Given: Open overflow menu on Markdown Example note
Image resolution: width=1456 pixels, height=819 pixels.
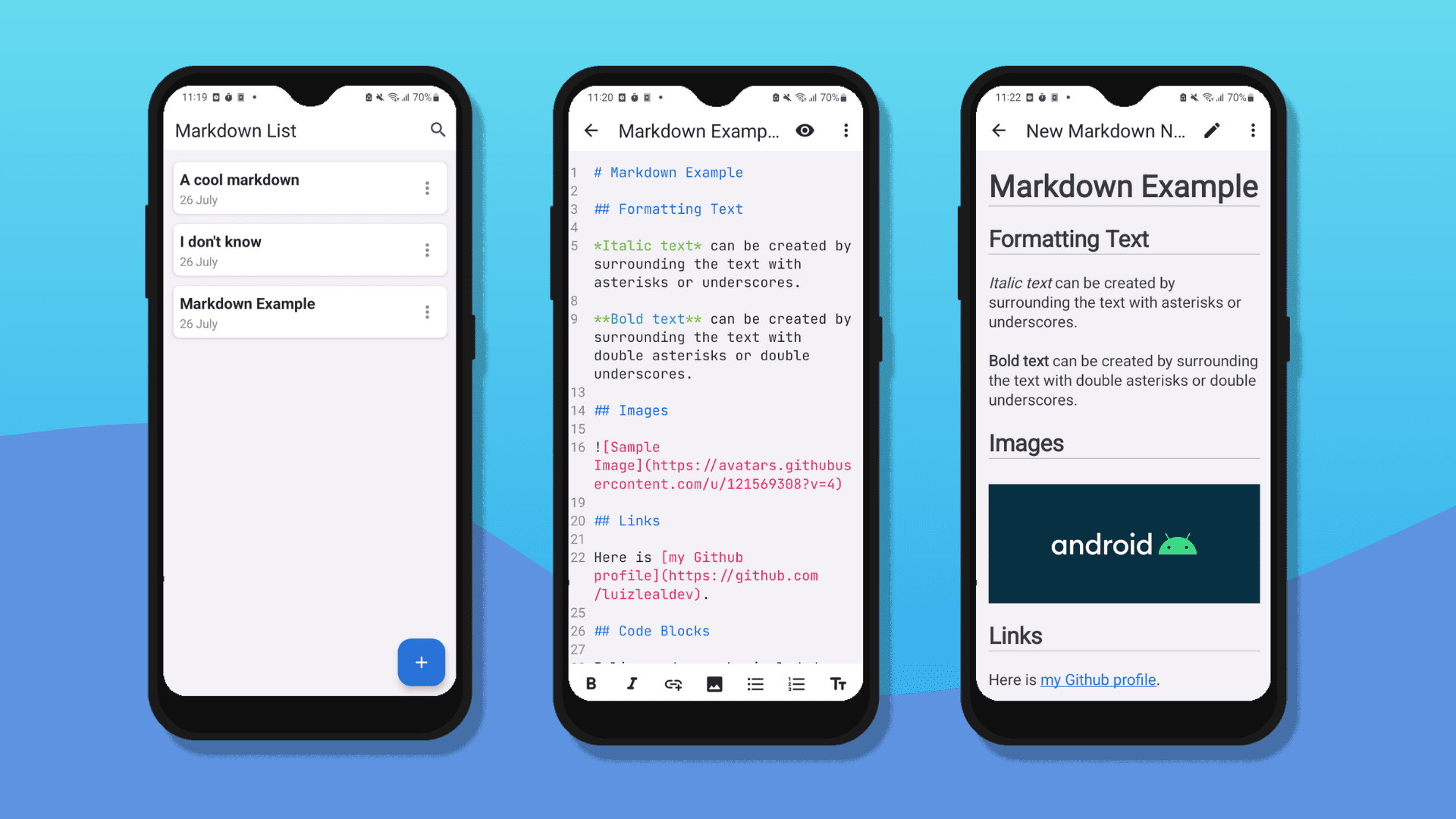Looking at the screenshot, I should click(x=428, y=312).
